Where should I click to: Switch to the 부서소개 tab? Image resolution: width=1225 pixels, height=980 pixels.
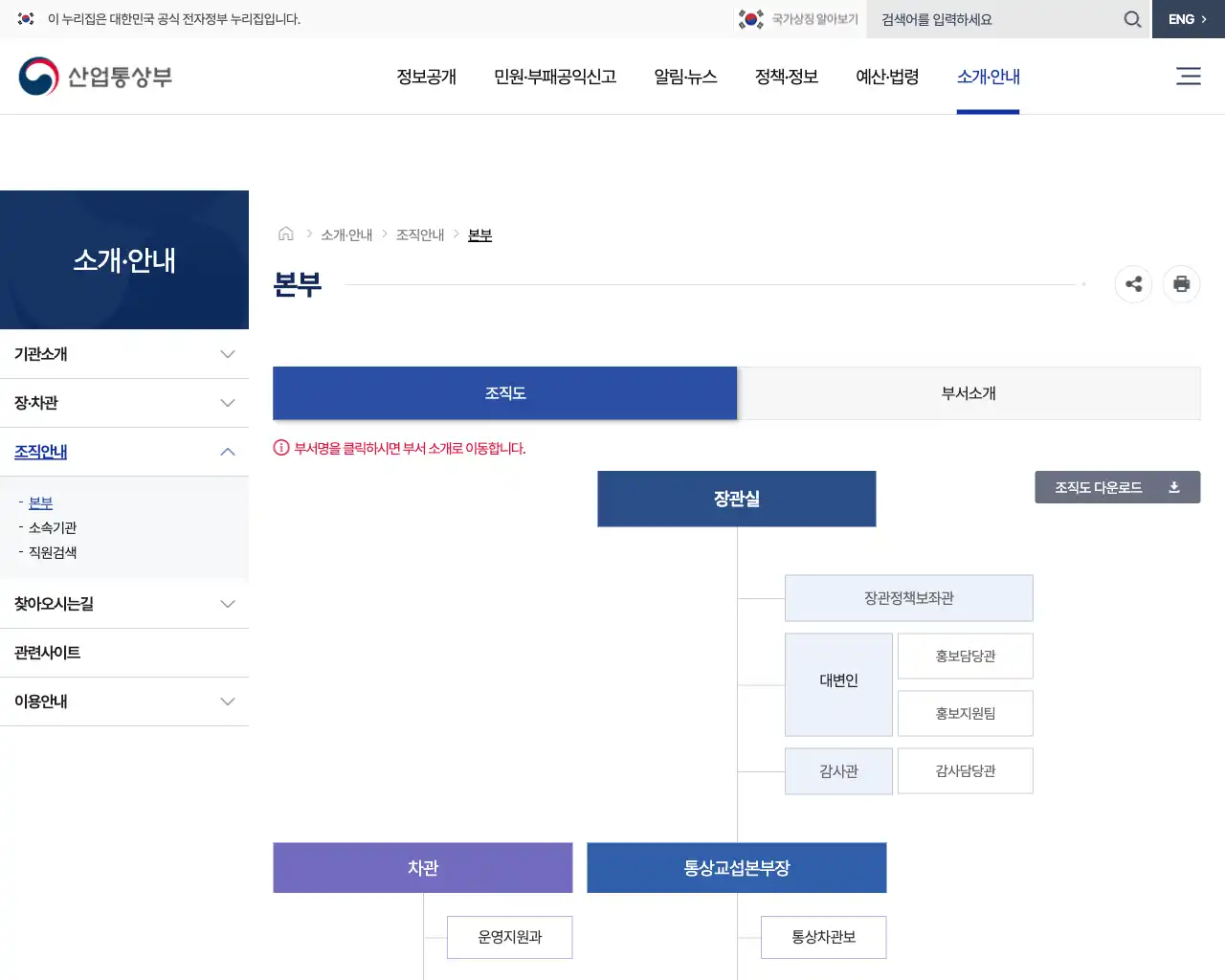[969, 392]
